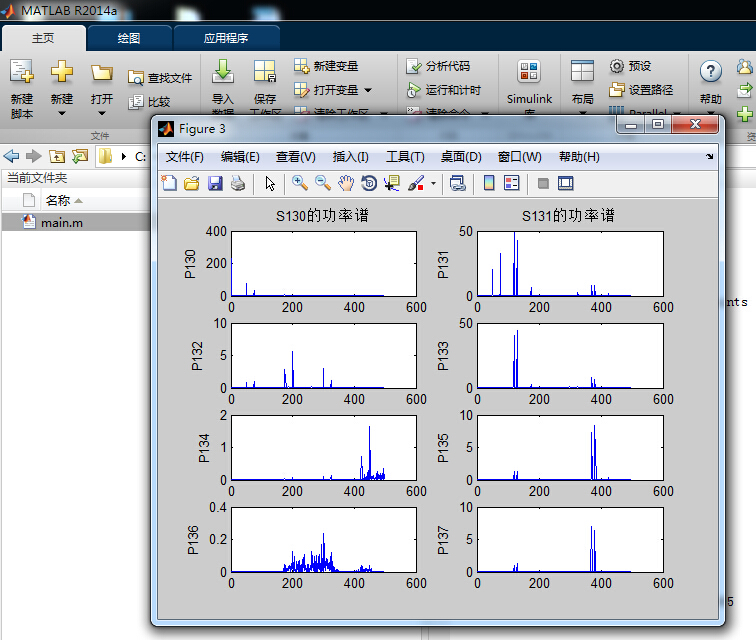Toggle the Zoom Out tool

click(323, 183)
